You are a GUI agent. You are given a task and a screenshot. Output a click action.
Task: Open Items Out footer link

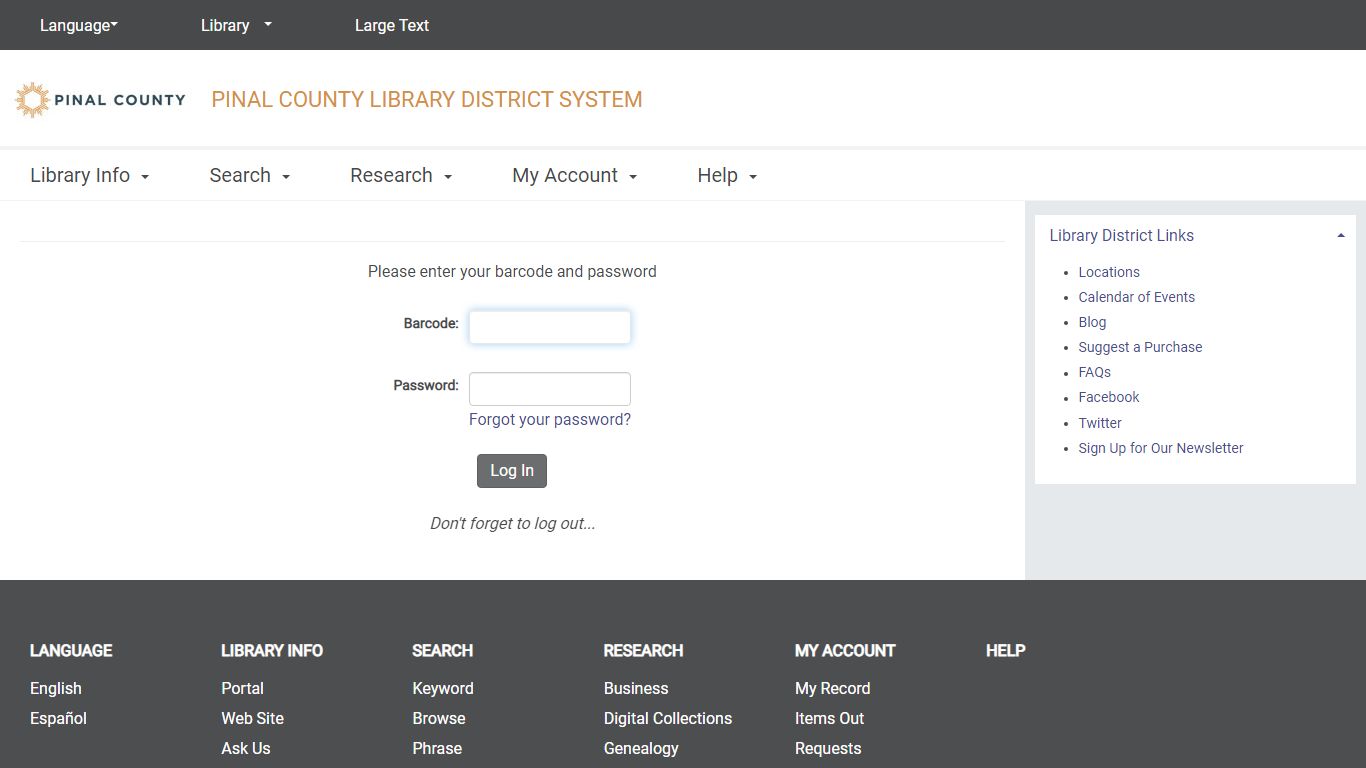pos(830,718)
